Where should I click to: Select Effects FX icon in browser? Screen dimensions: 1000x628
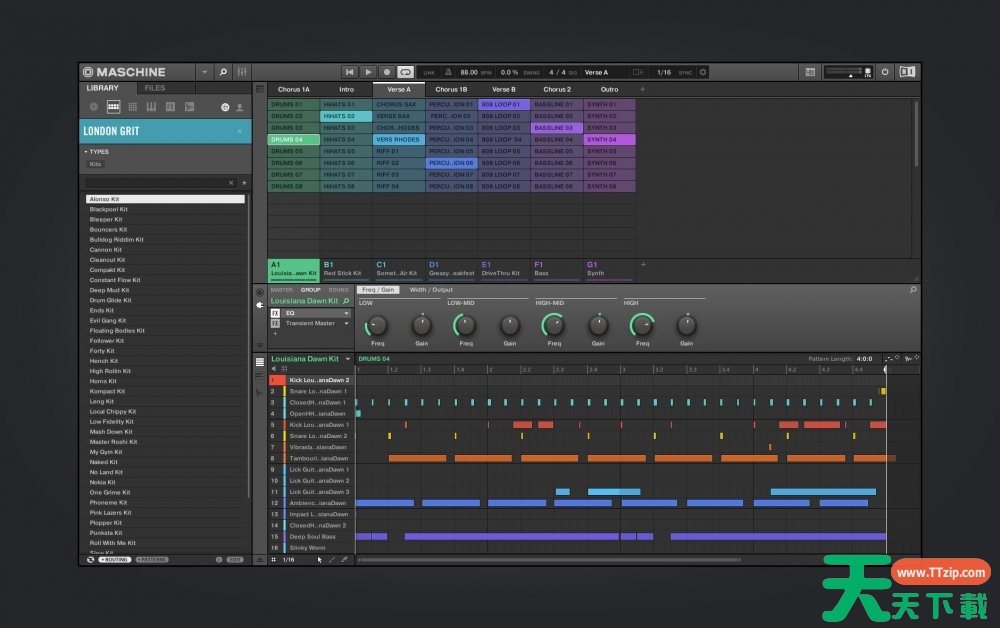[x=170, y=107]
